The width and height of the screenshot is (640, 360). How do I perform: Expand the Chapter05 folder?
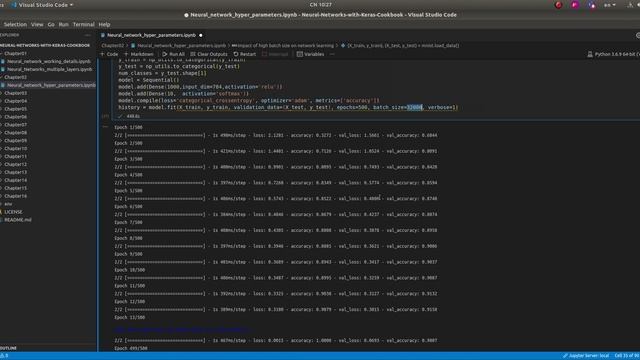(x=16, y=109)
